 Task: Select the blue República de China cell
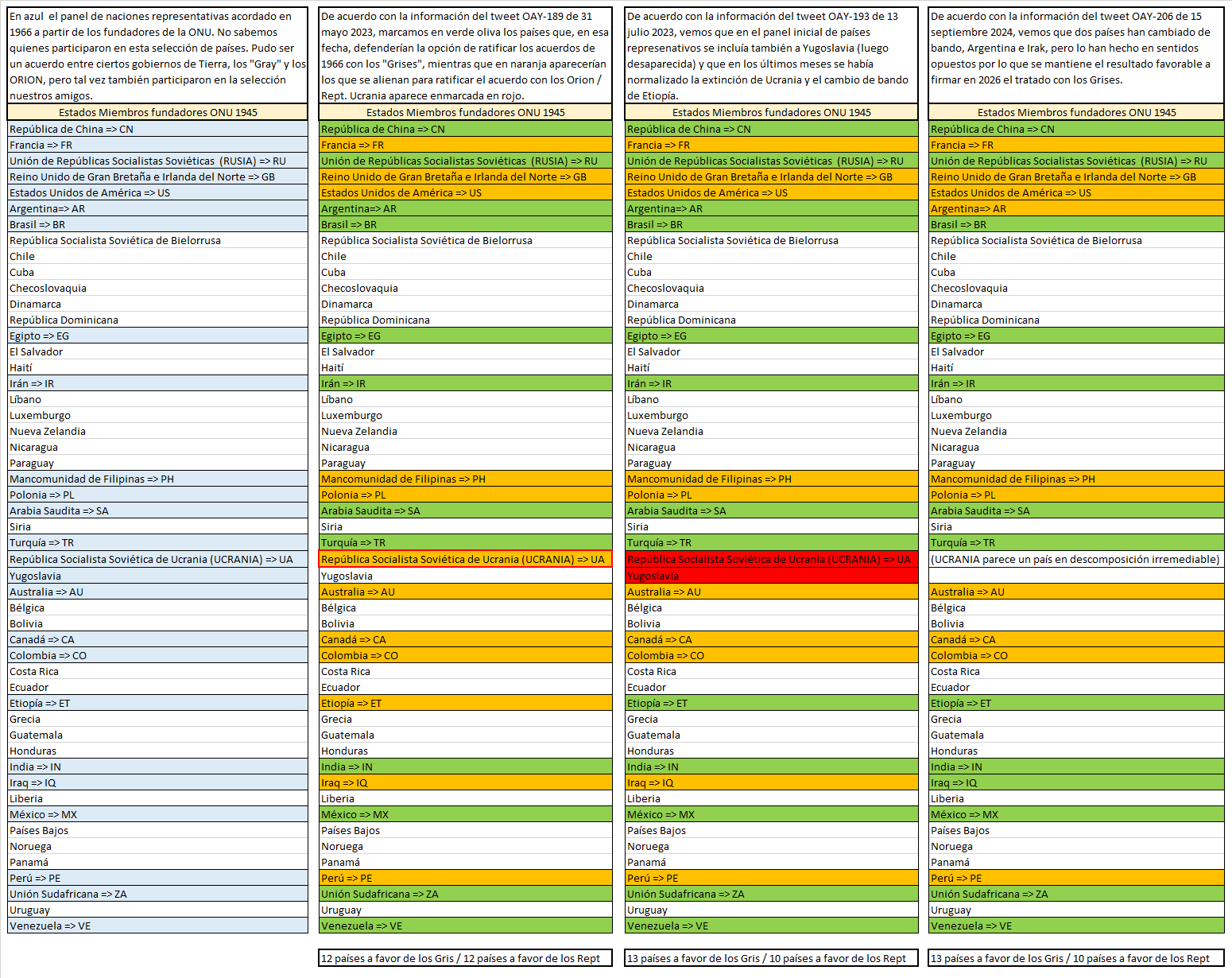[157, 129]
